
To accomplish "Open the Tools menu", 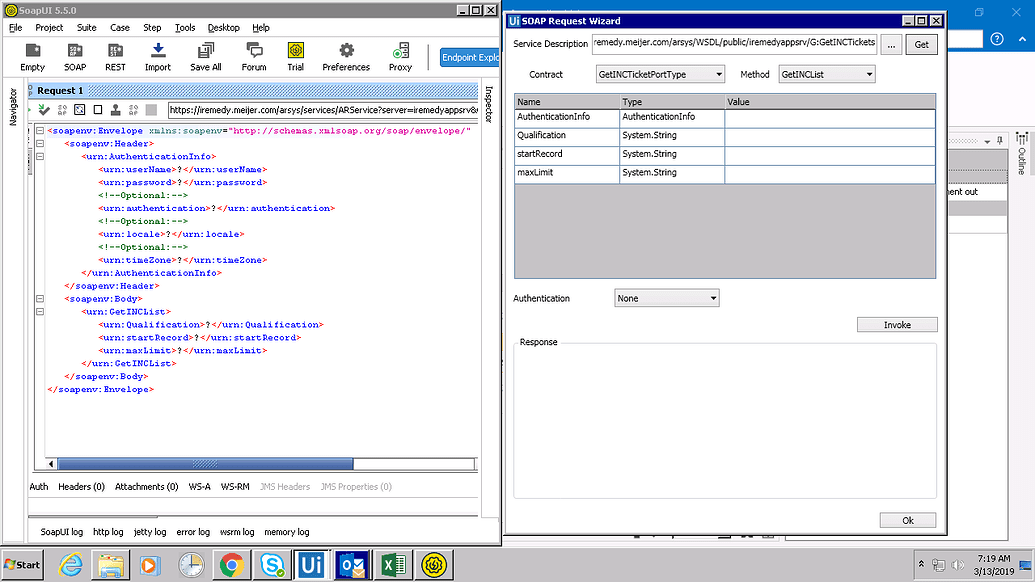I will tap(184, 28).
